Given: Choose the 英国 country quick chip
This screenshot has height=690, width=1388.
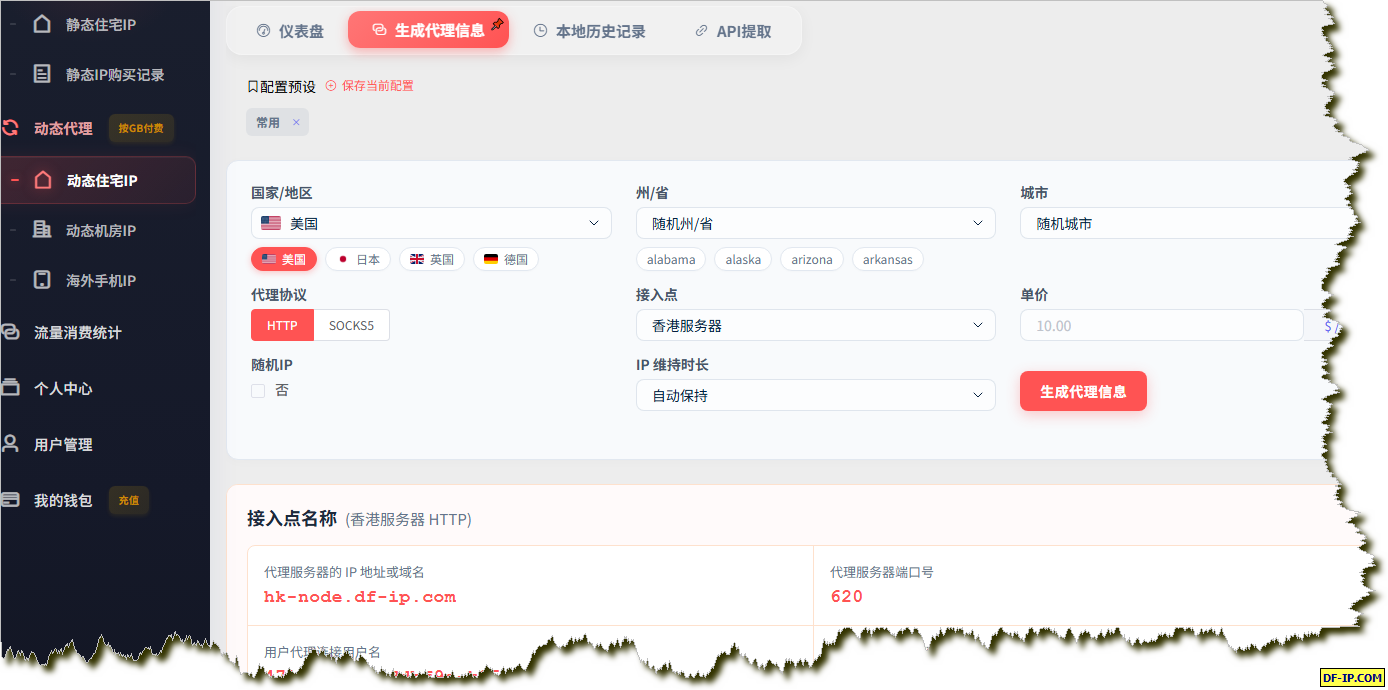Looking at the screenshot, I should [x=432, y=259].
